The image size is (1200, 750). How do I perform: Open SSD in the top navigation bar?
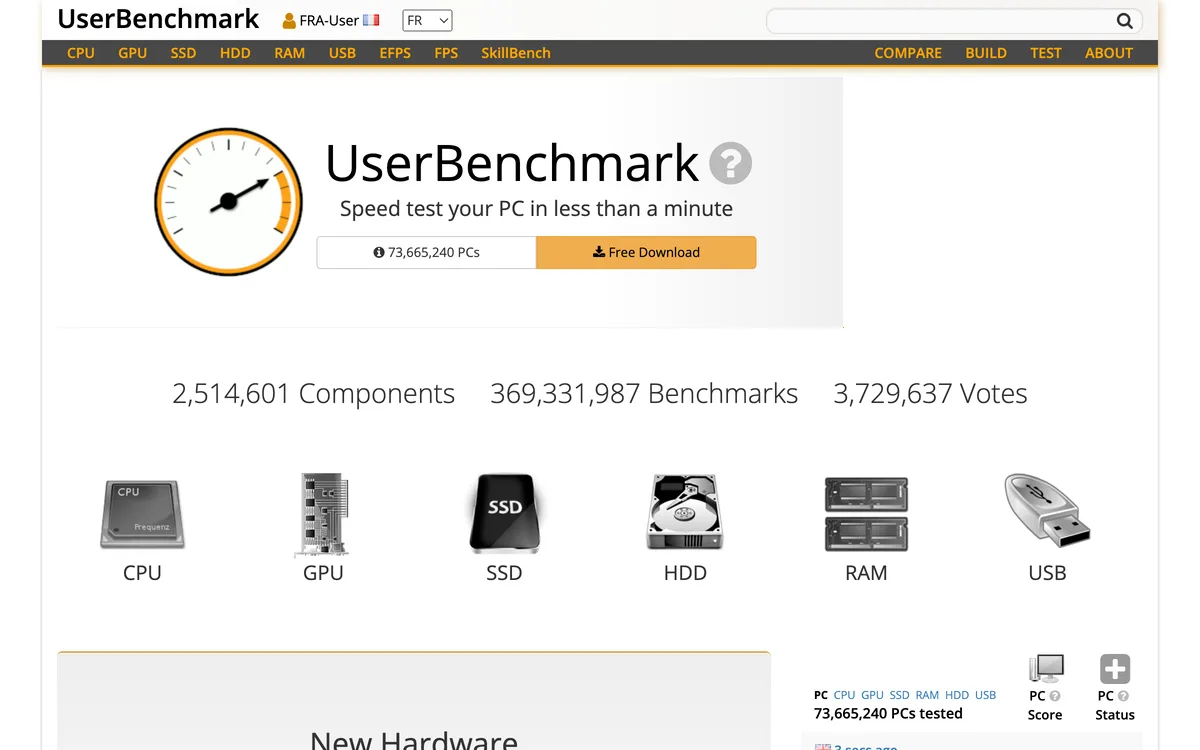tap(184, 53)
